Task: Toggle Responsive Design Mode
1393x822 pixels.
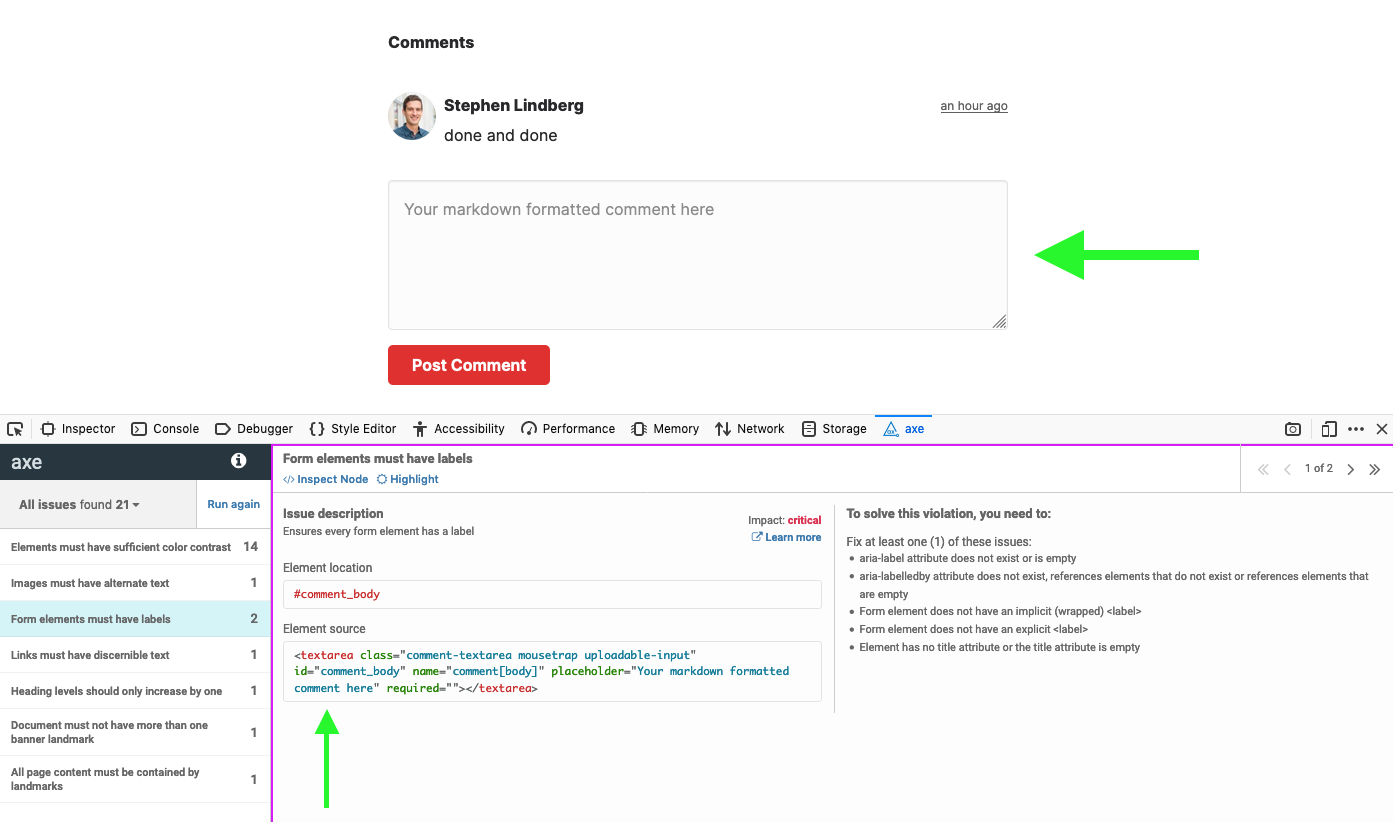Action: click(x=1329, y=428)
